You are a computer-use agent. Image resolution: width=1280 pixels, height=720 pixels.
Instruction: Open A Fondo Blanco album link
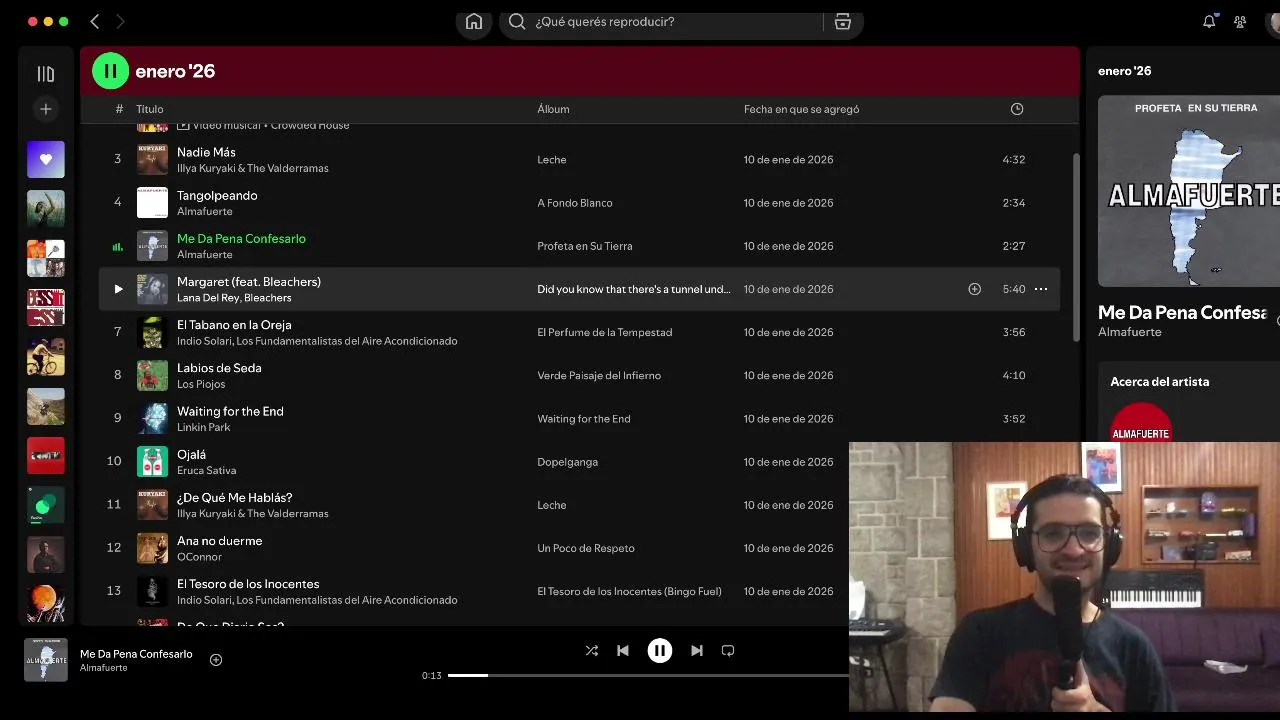coord(575,203)
